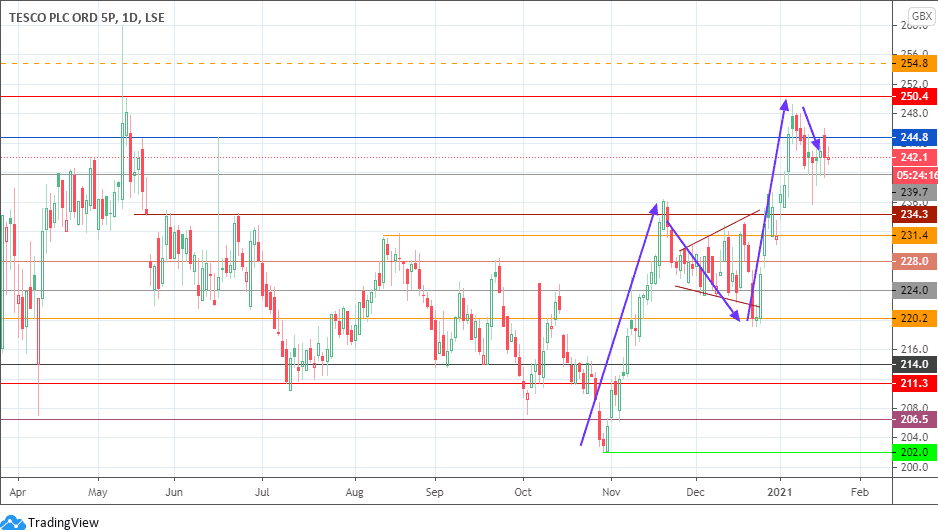Click the 224.0 gray price label
938x532 pixels.
[x=914, y=290]
